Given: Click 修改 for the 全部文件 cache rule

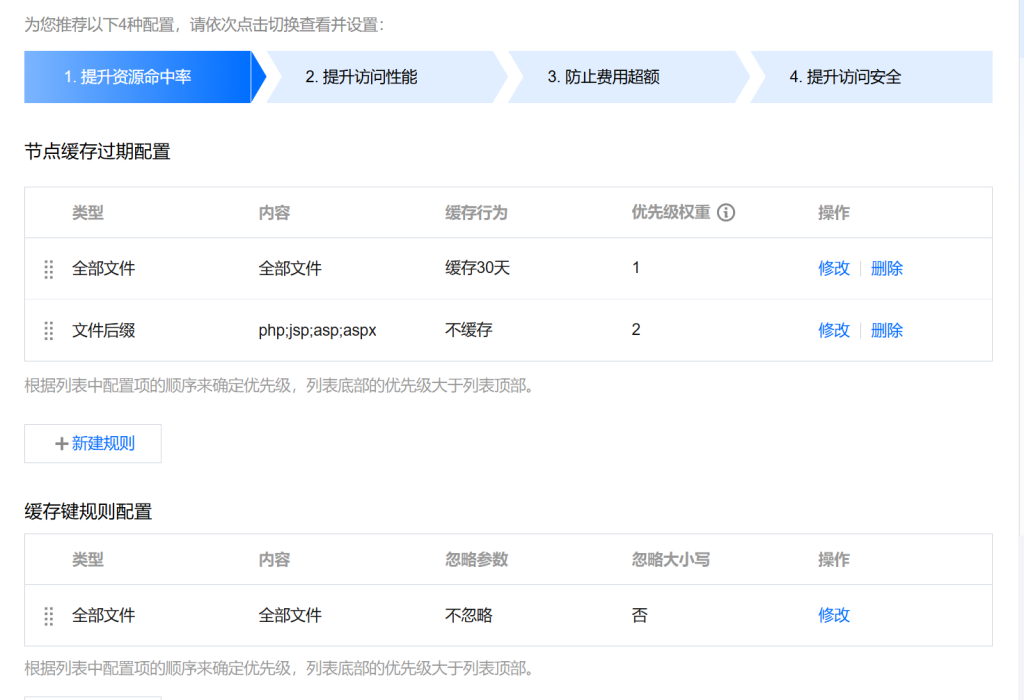Looking at the screenshot, I should (834, 268).
